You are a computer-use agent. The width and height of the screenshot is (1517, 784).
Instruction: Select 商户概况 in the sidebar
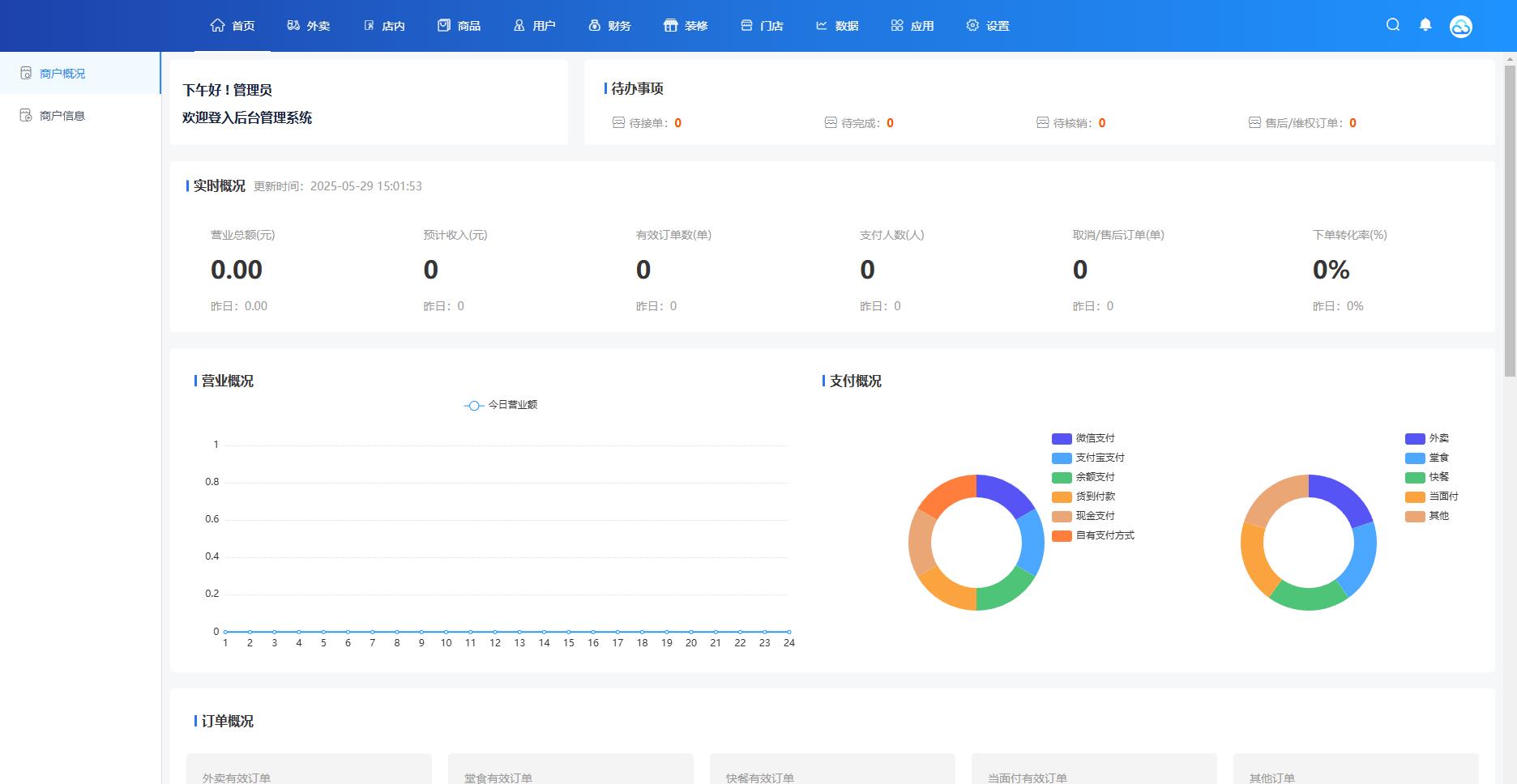tap(62, 74)
